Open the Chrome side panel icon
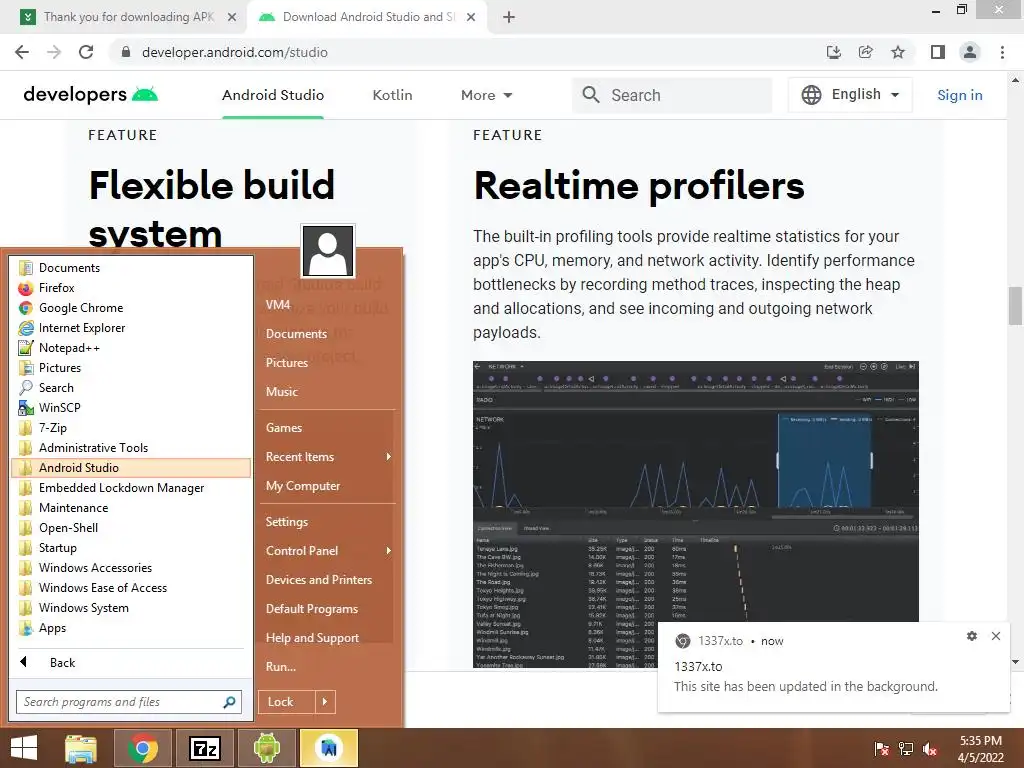 coord(938,52)
